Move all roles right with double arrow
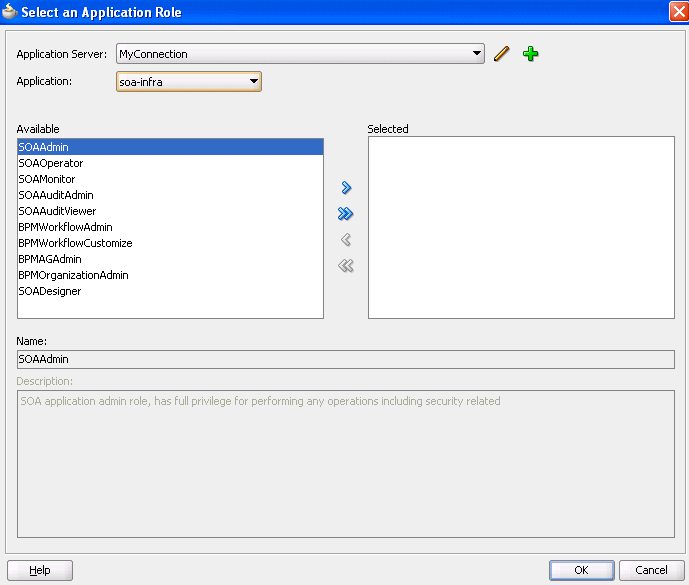This screenshot has height=585, width=689. (x=346, y=214)
